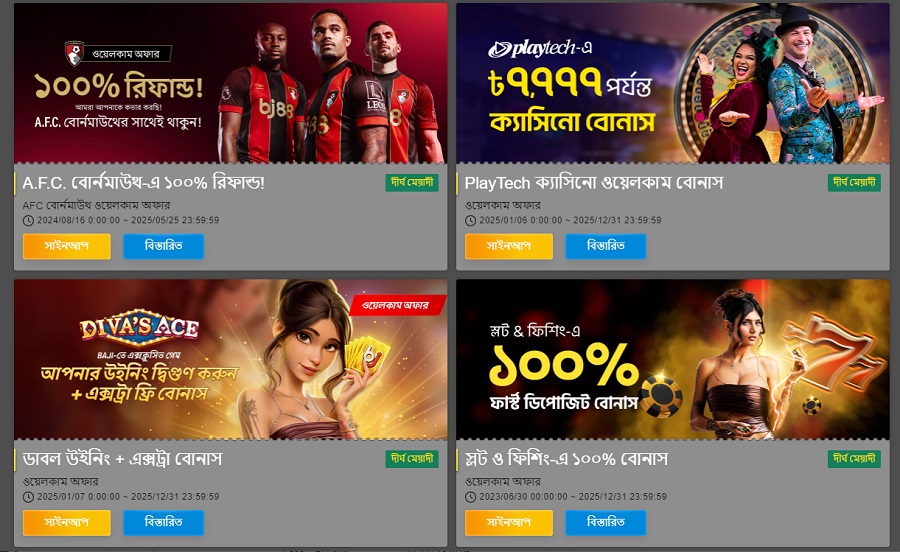This screenshot has width=900, height=552.
Task: Open the ১০০% ফার্স্ট ডিপোজিট বোনাস banner image
Action: click(x=673, y=360)
